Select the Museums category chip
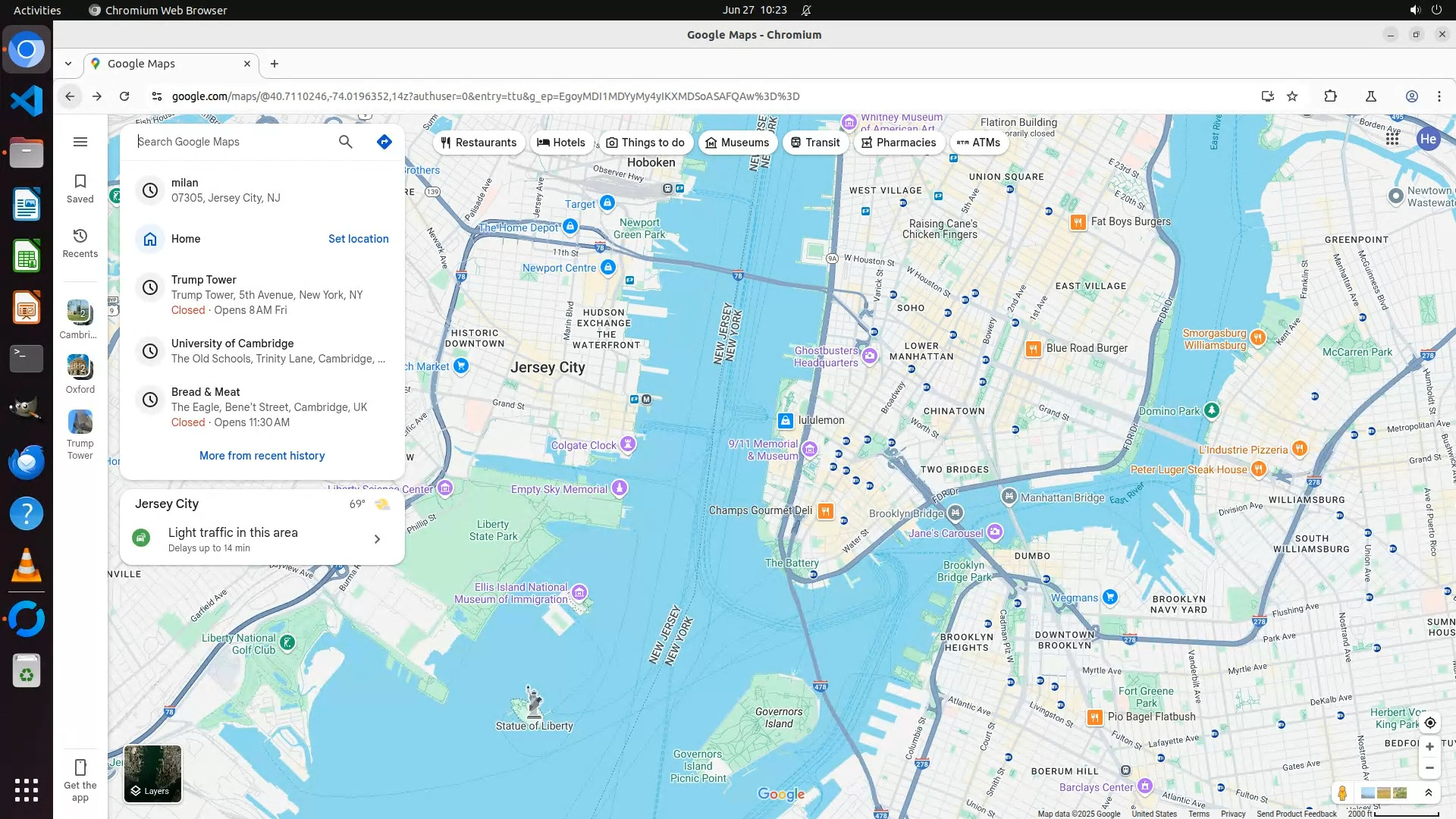 (x=737, y=143)
